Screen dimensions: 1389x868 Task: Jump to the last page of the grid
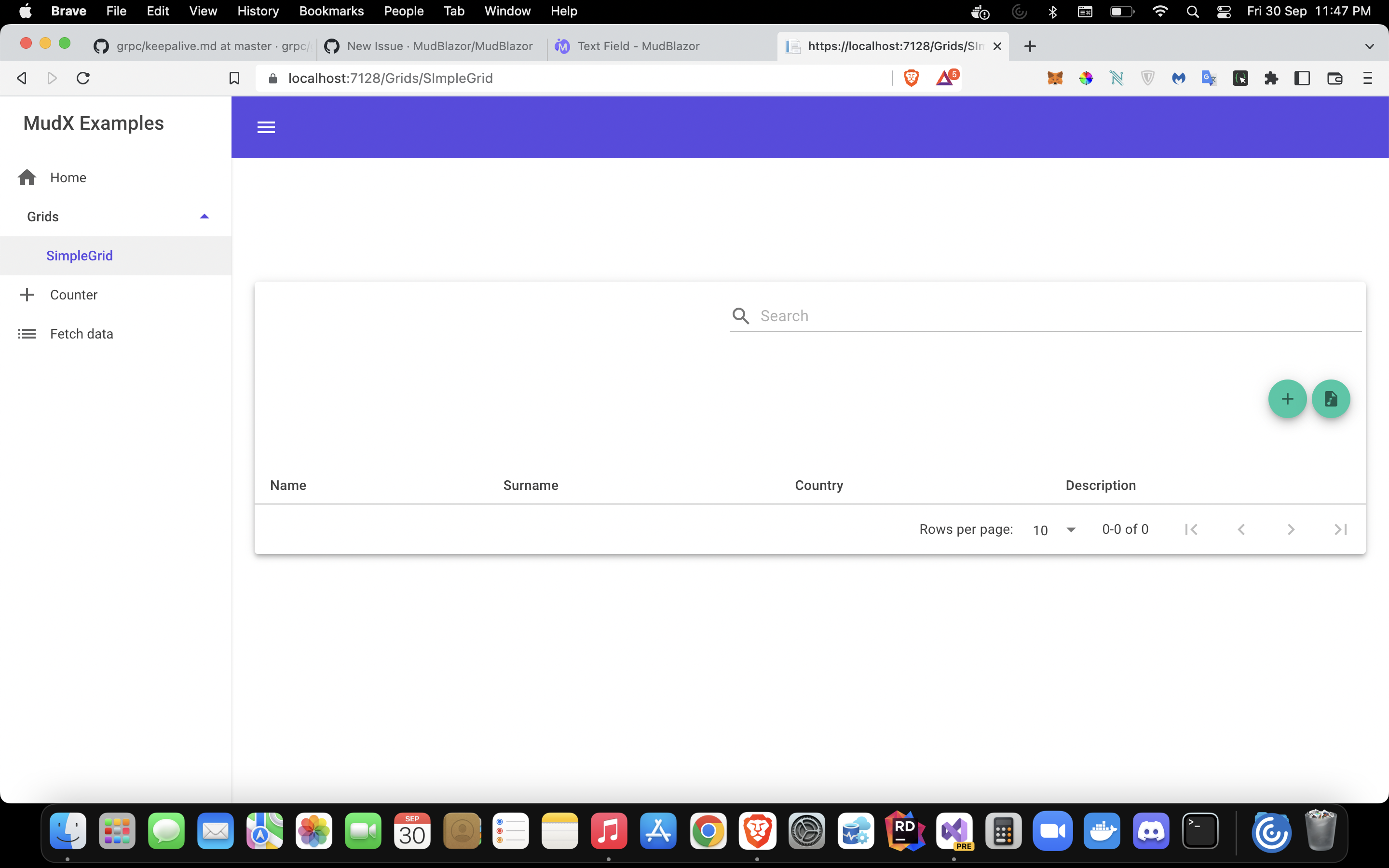1341,529
